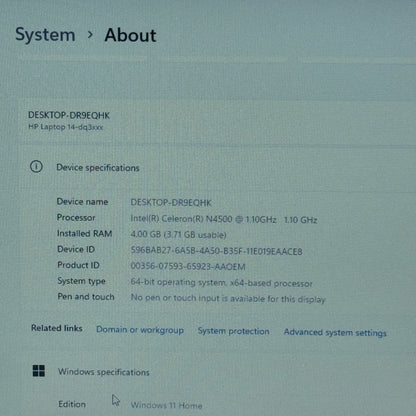Viewport: 416px width, 416px height.
Task: Click the Device specifications info icon
Action: click(x=36, y=166)
